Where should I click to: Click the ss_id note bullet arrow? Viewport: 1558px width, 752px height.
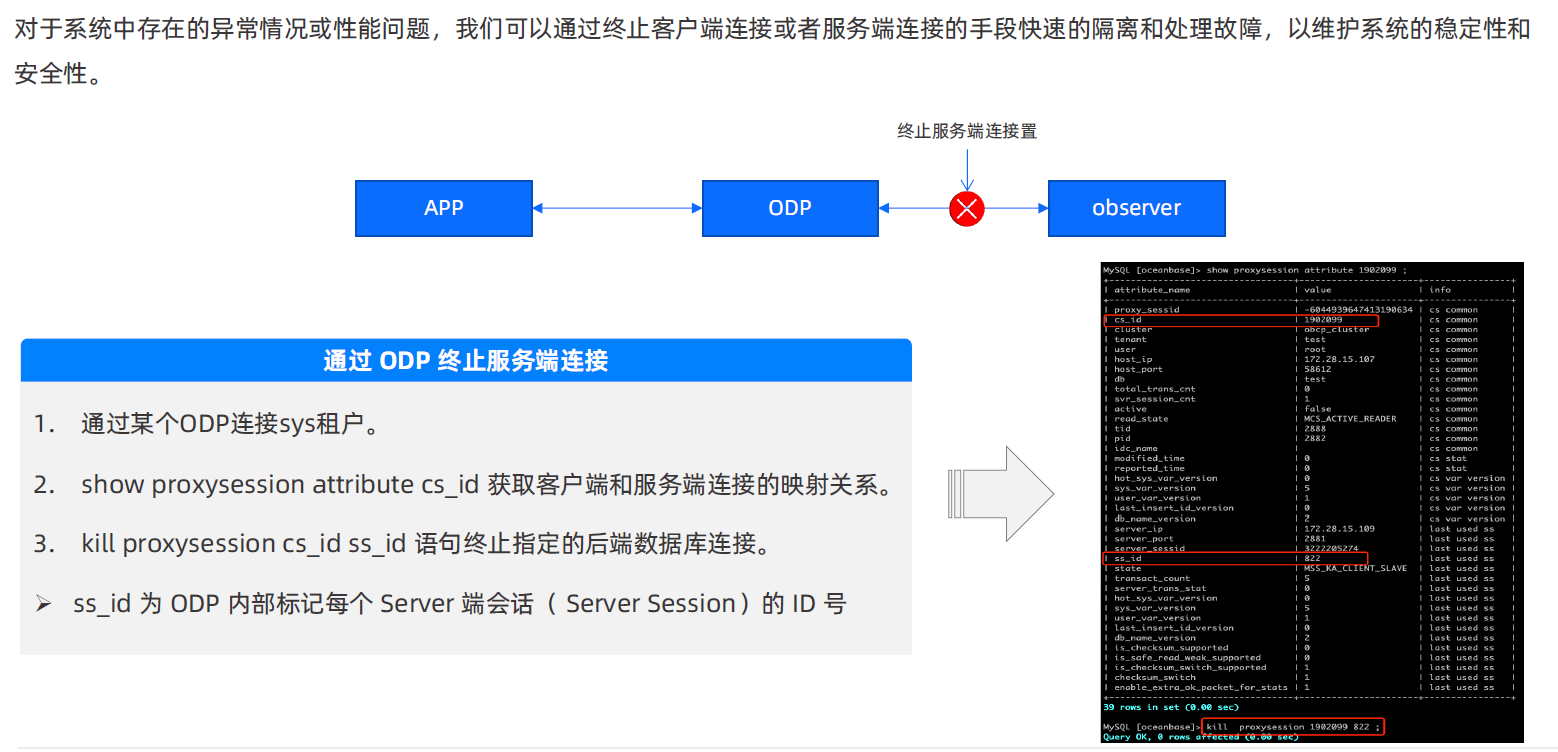click(43, 604)
